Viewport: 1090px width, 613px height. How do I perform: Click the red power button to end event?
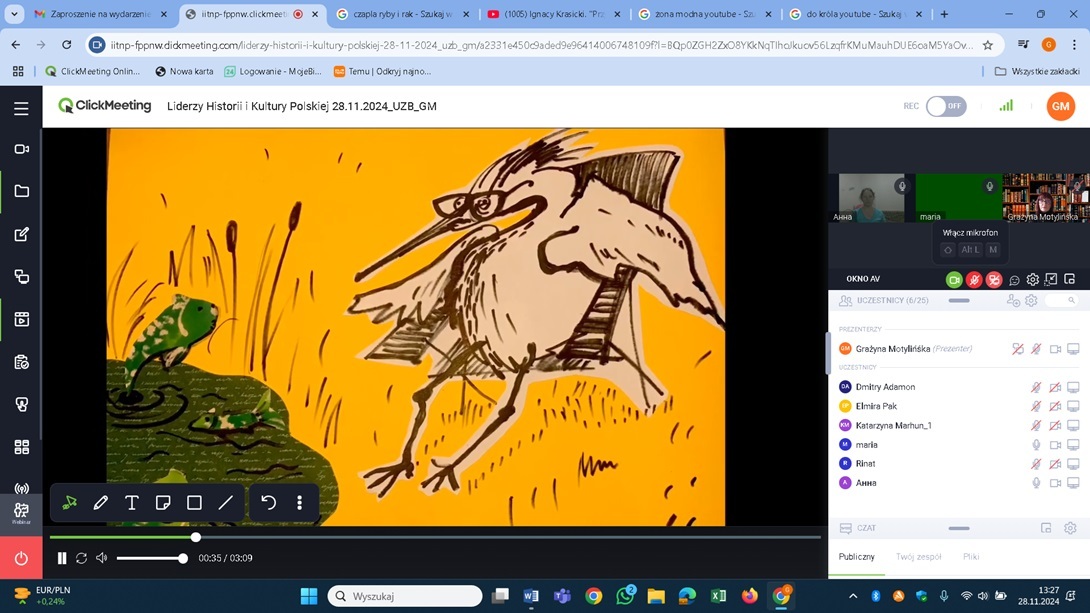click(21, 558)
